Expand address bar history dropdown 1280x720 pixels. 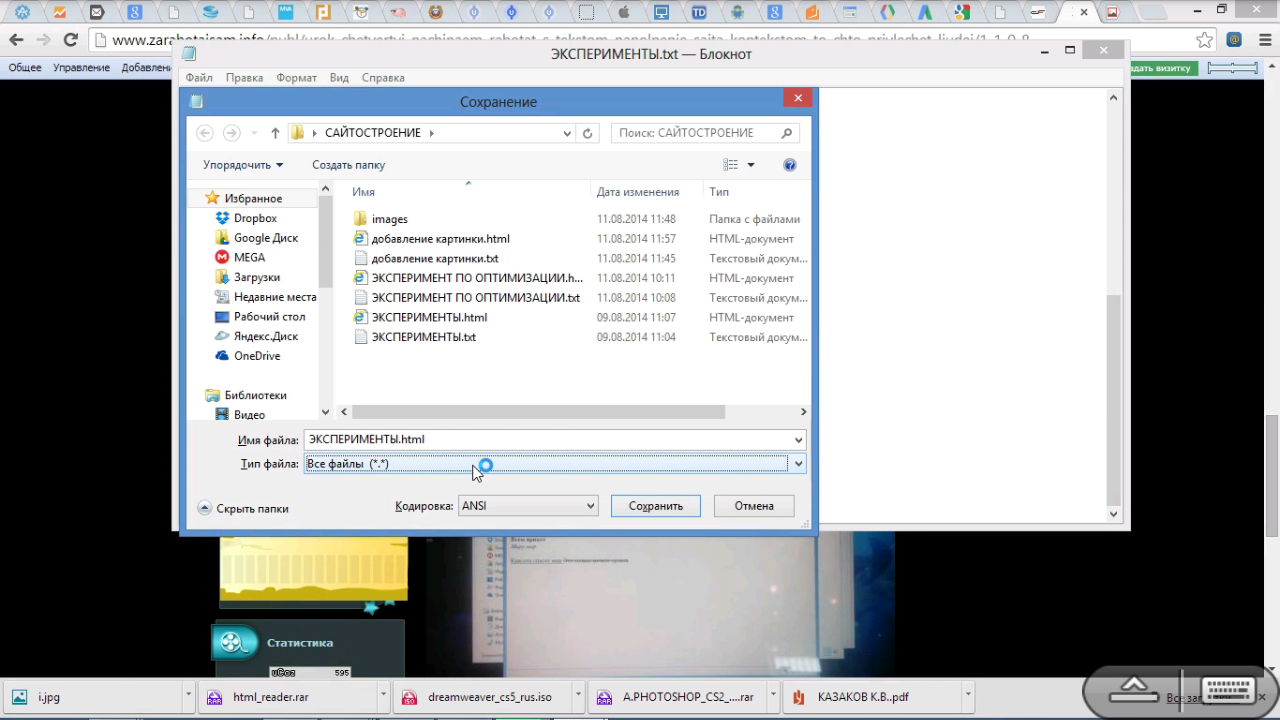coord(567,133)
